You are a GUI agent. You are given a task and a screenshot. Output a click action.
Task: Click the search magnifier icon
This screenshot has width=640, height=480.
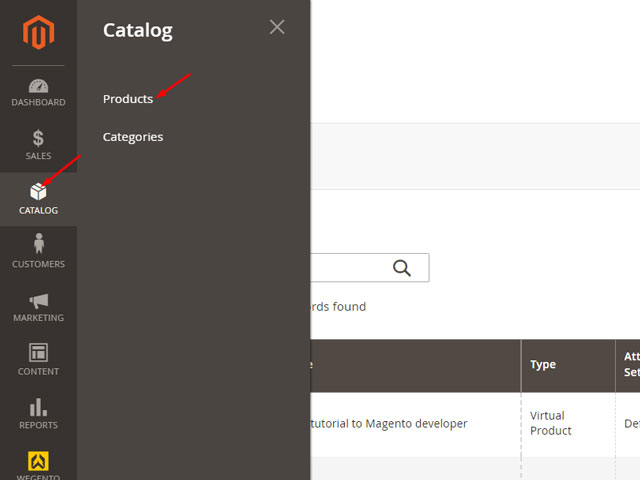click(x=402, y=268)
